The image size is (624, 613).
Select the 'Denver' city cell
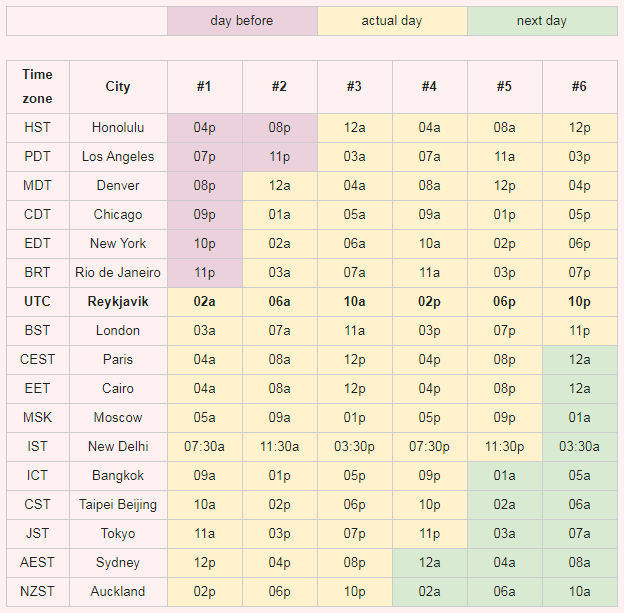point(118,186)
